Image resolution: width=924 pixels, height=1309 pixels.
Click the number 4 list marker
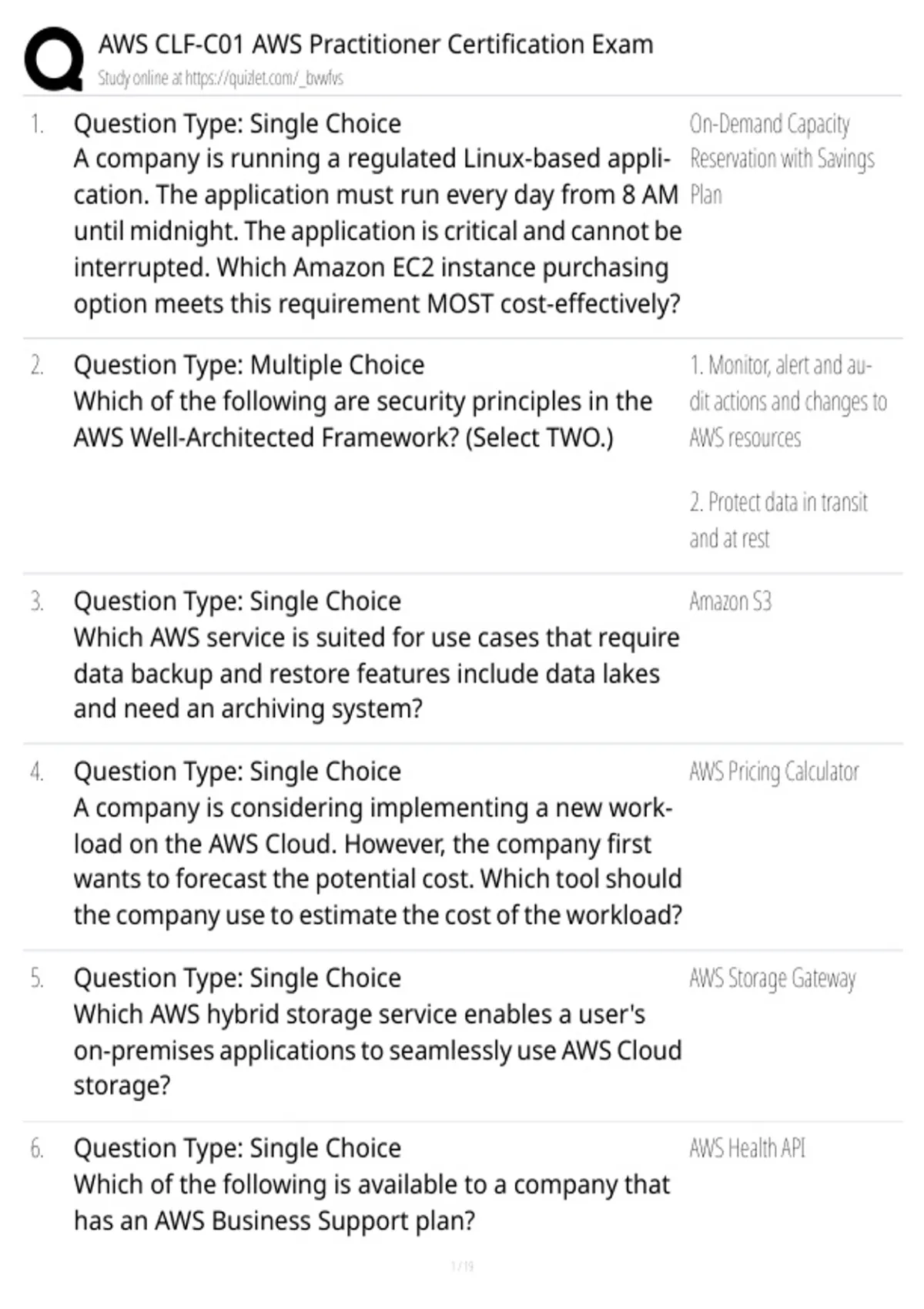coord(37,772)
